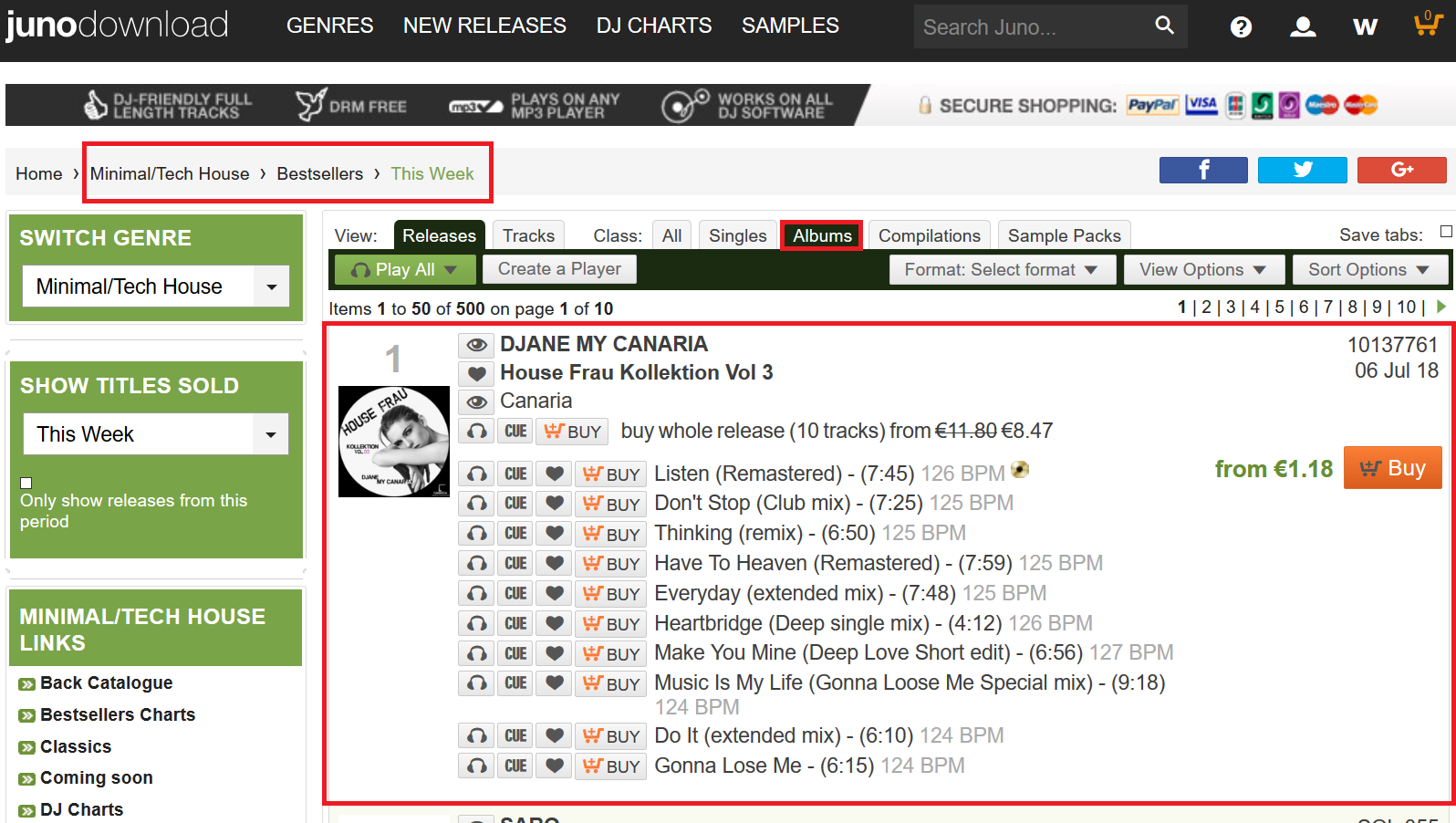The height and width of the screenshot is (823, 1456).
Task: Cue Have To Heaven (Remastered) track
Action: point(515,563)
